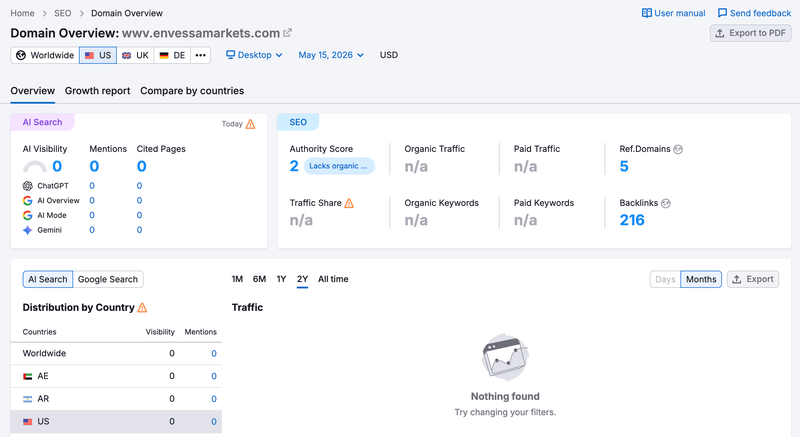Image resolution: width=800 pixels, height=437 pixels.
Task: Click the warning icon beside Distribution by Country
Action: coord(142,307)
